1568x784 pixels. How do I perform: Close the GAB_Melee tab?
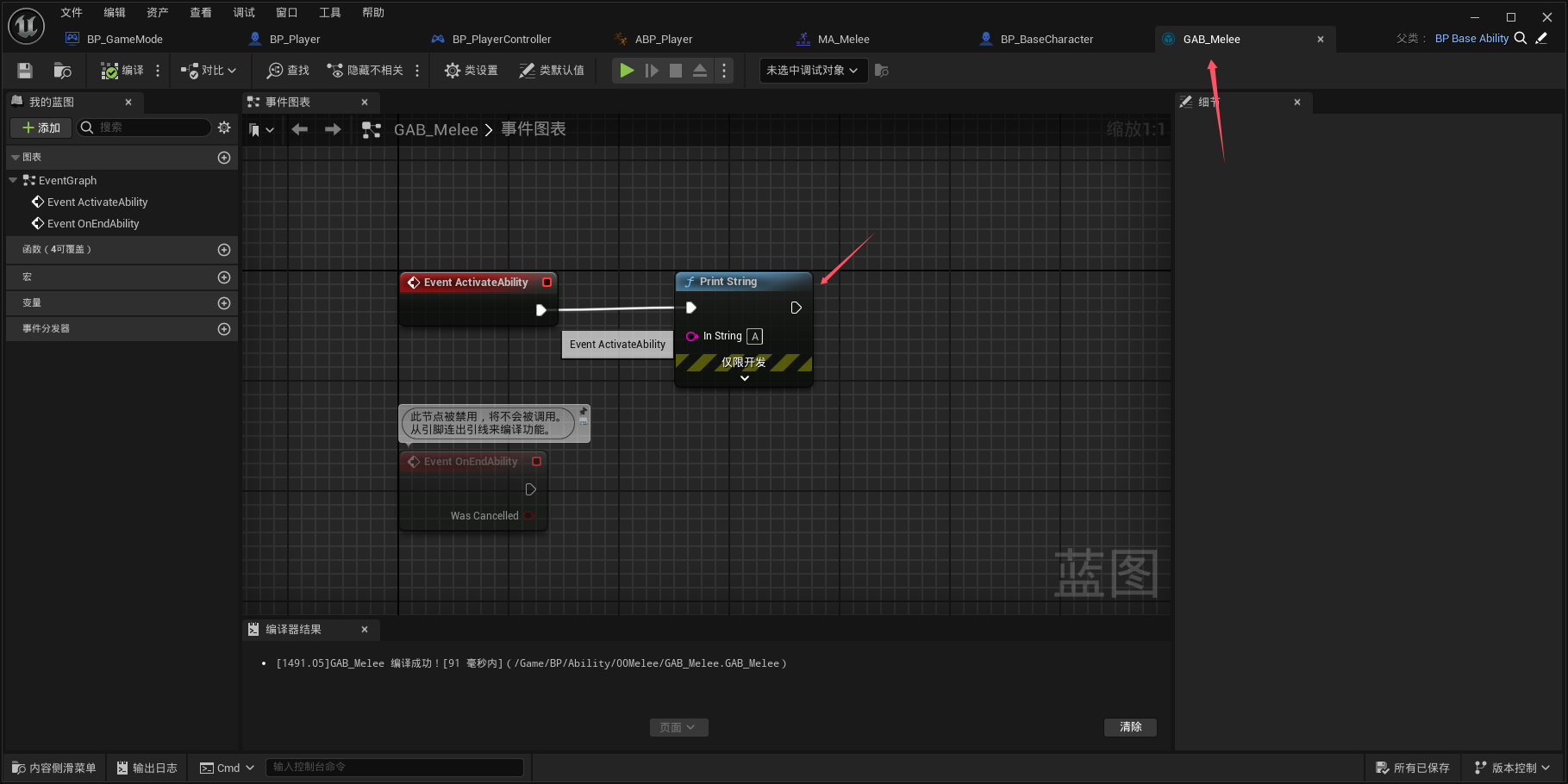tap(1321, 39)
